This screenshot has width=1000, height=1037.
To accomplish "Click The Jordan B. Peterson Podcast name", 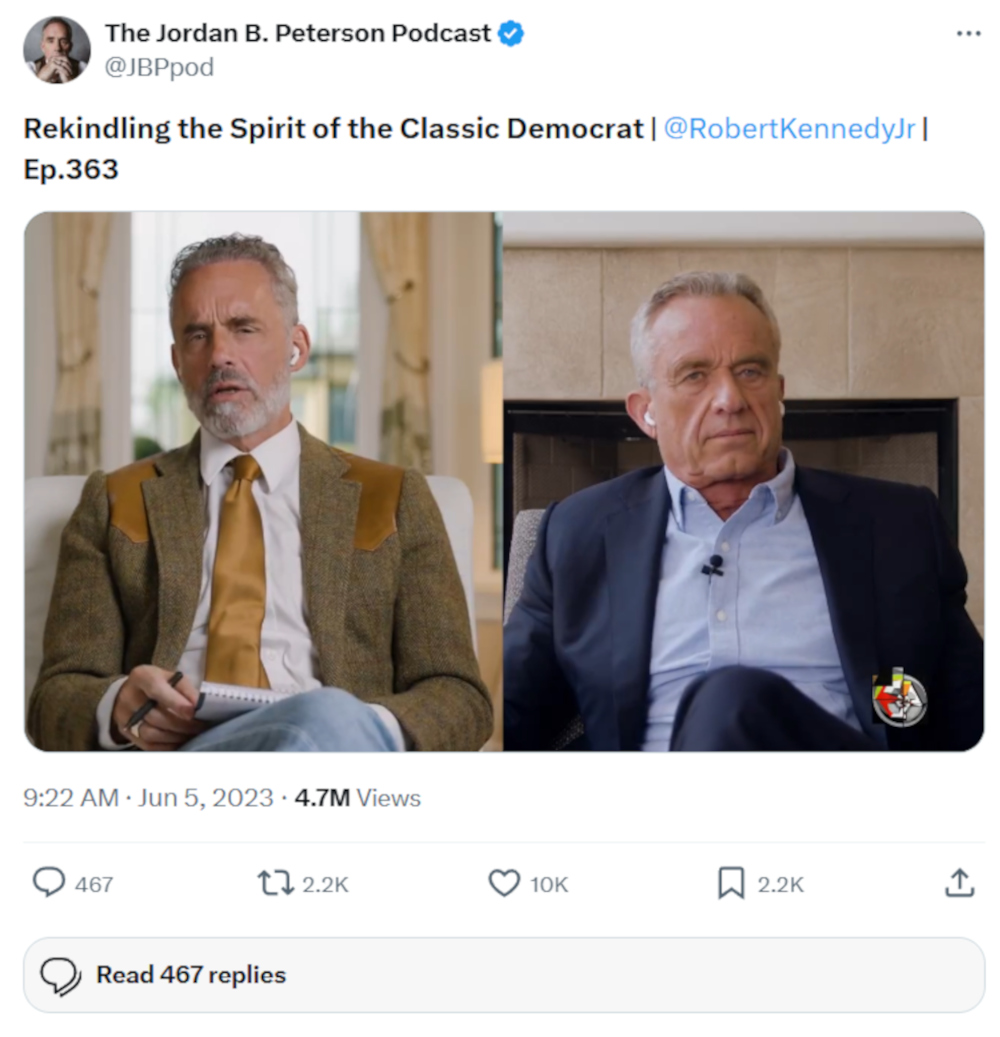I will pyautogui.click(x=298, y=33).
